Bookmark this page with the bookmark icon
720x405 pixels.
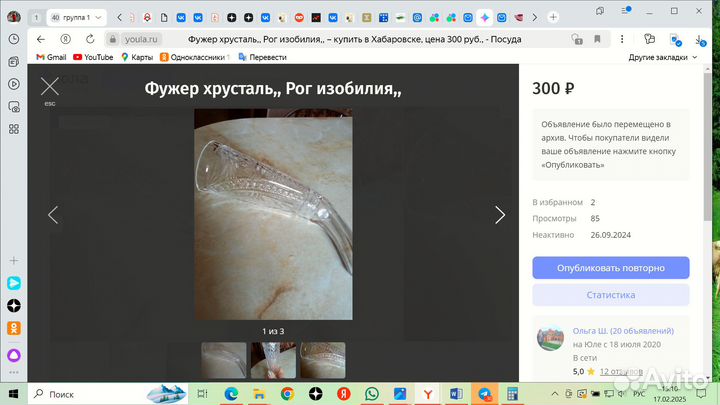coord(597,39)
